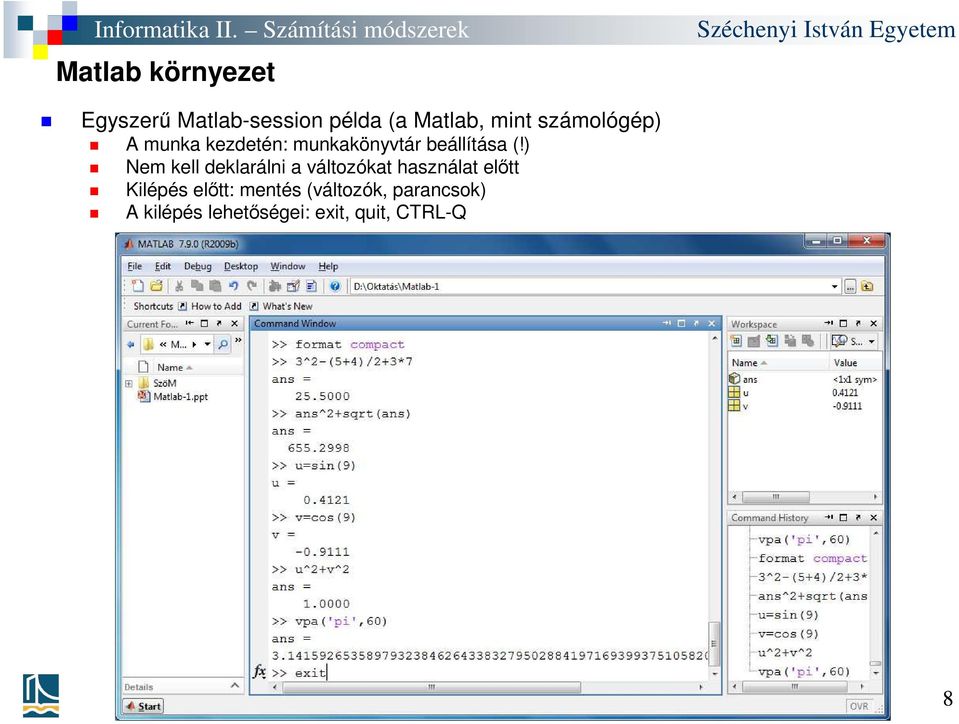Image resolution: width=959 pixels, height=724 pixels.
Task: Open the Debug menu
Action: click(198, 266)
